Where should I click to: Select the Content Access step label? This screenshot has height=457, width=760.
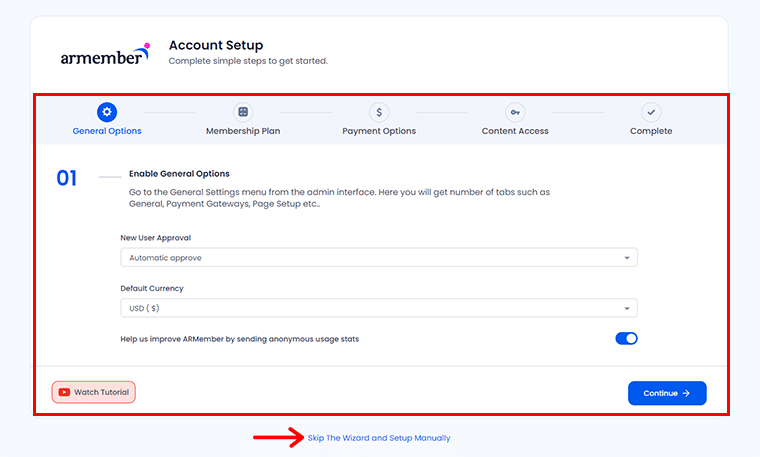[515, 131]
